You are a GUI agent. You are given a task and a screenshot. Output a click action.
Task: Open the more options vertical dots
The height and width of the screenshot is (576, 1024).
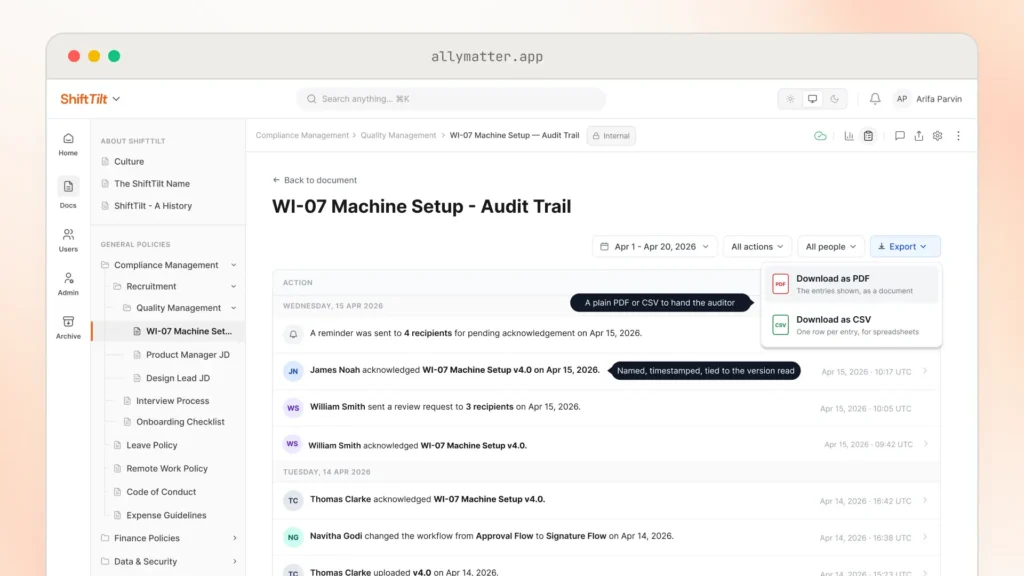pyautogui.click(x=959, y=136)
